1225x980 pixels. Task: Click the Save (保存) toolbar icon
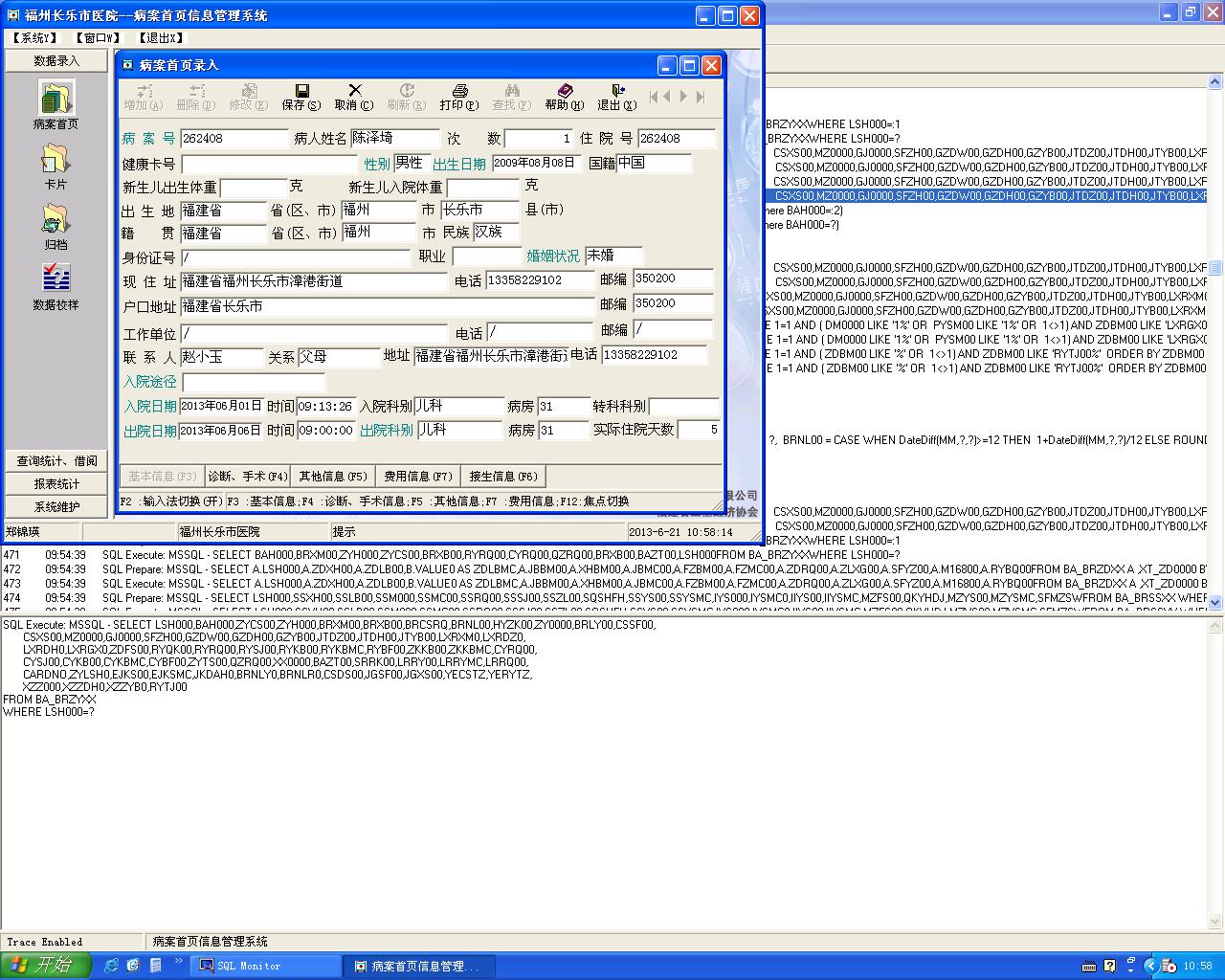[x=301, y=96]
